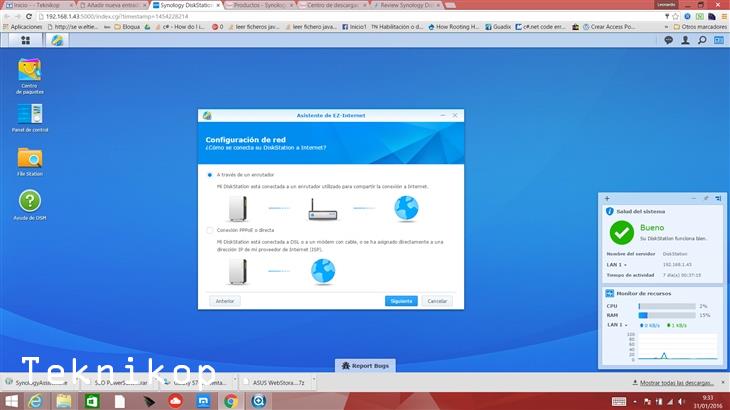Click the Cancelar button
The width and height of the screenshot is (730, 410).
(436, 301)
